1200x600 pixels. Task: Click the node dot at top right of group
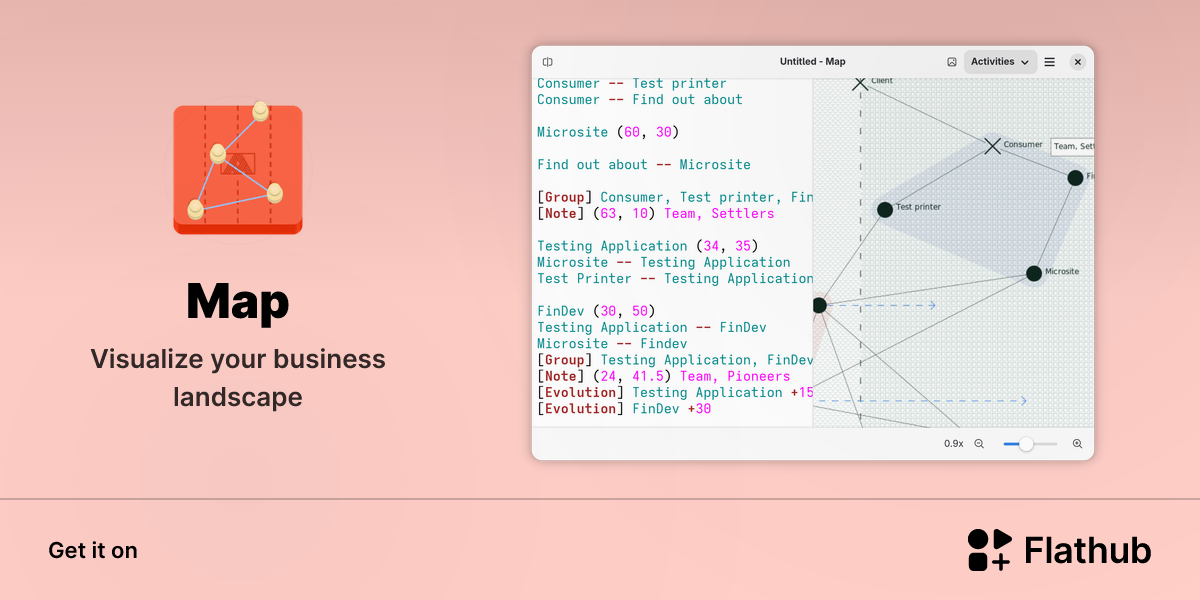(1075, 178)
